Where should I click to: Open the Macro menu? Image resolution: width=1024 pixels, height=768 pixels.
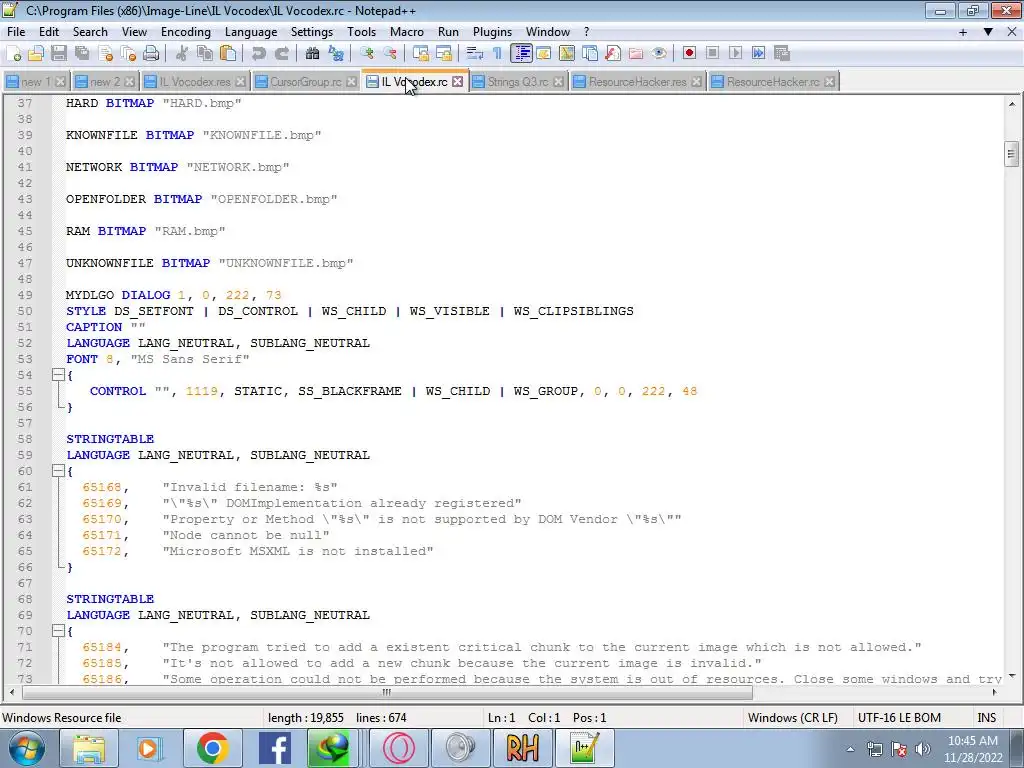[x=406, y=32]
